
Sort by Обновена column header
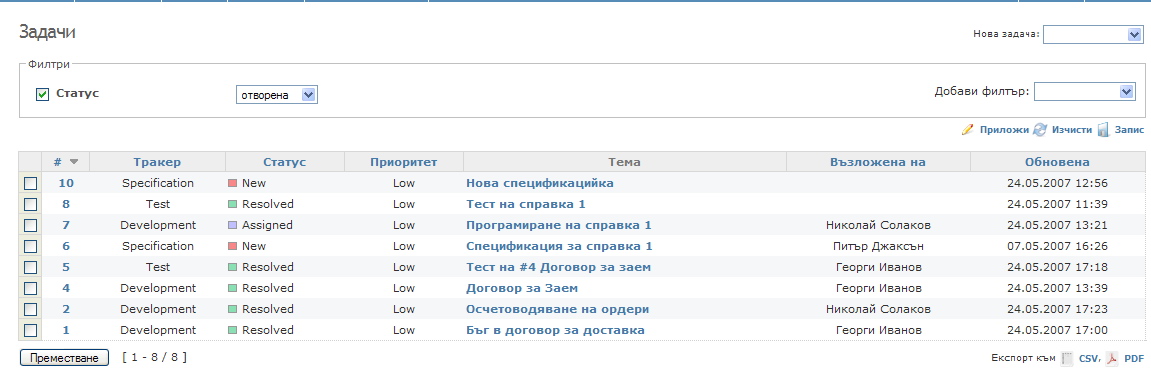pos(1057,162)
